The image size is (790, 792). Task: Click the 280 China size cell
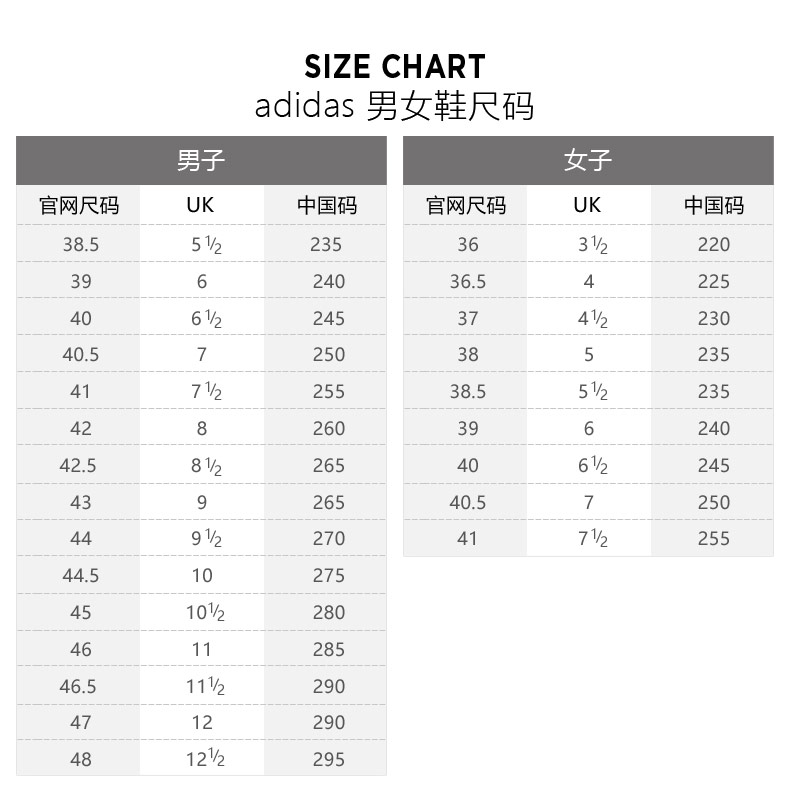[x=327, y=613]
